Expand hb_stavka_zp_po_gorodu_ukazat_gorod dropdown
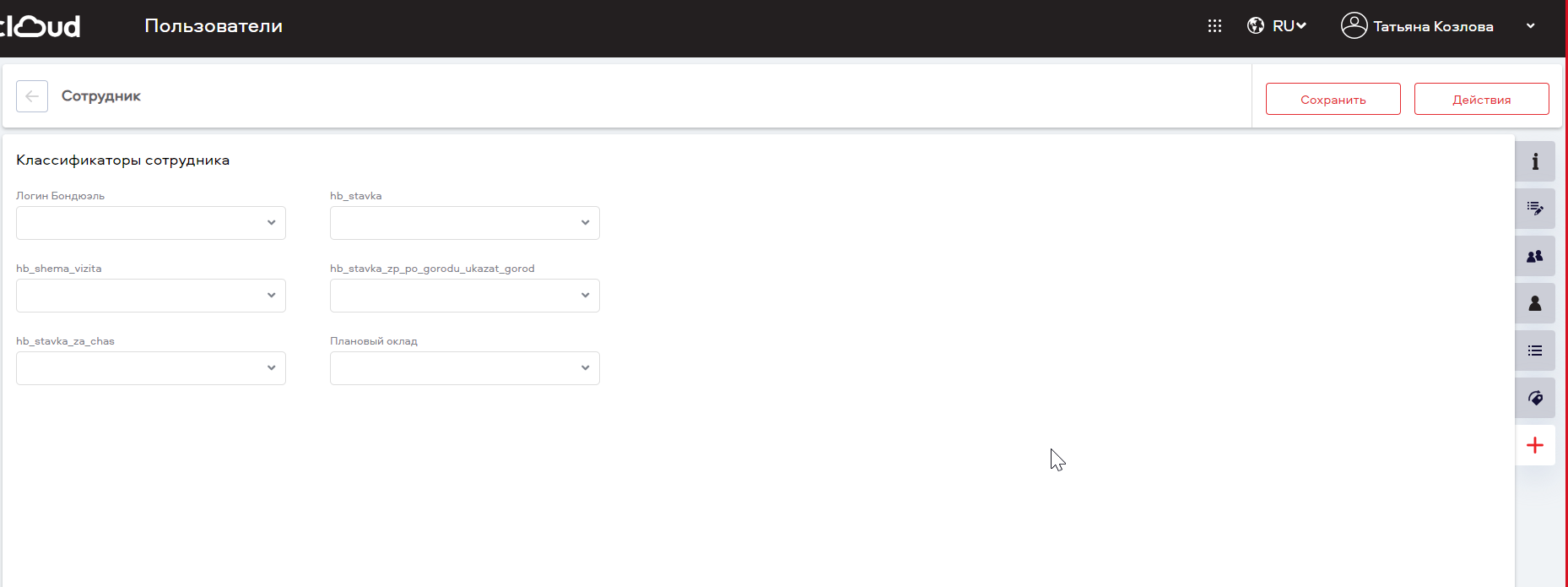Viewport: 1568px width, 587px height. [x=465, y=296]
